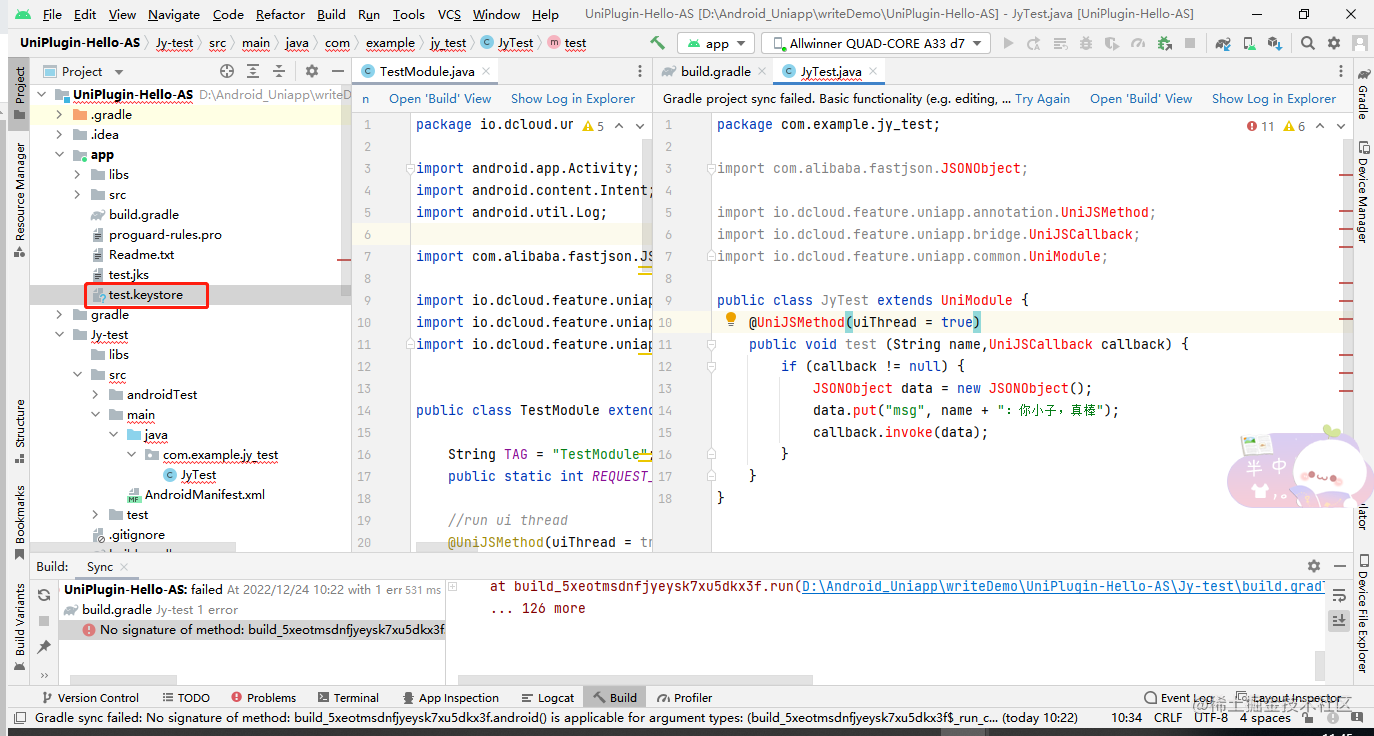Image resolution: width=1374 pixels, height=736 pixels.
Task: Expand the .gradle folder
Action: pyautogui.click(x=61, y=115)
